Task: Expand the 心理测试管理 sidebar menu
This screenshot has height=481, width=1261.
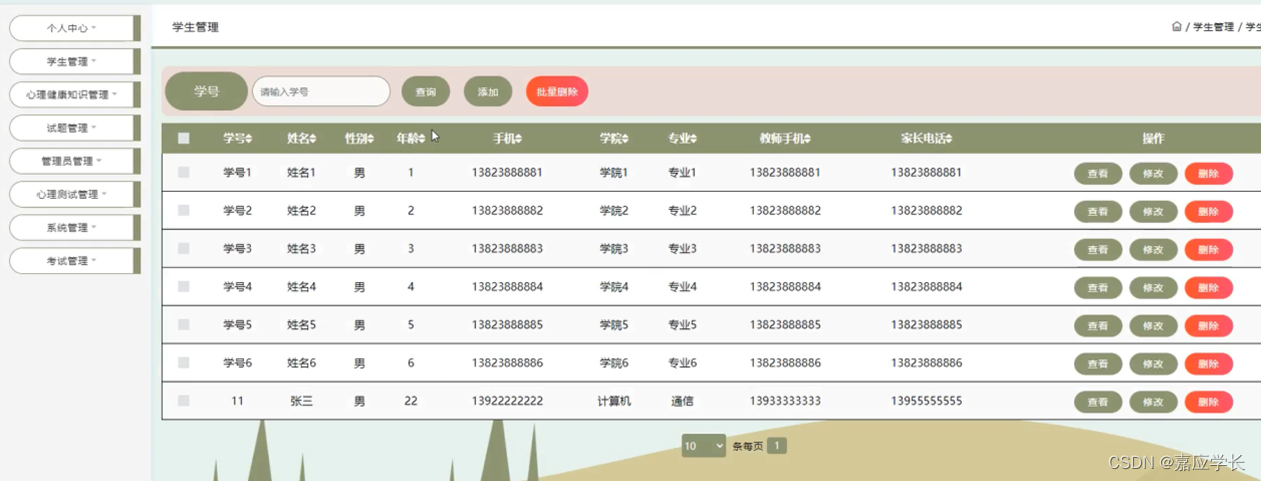Action: click(73, 194)
